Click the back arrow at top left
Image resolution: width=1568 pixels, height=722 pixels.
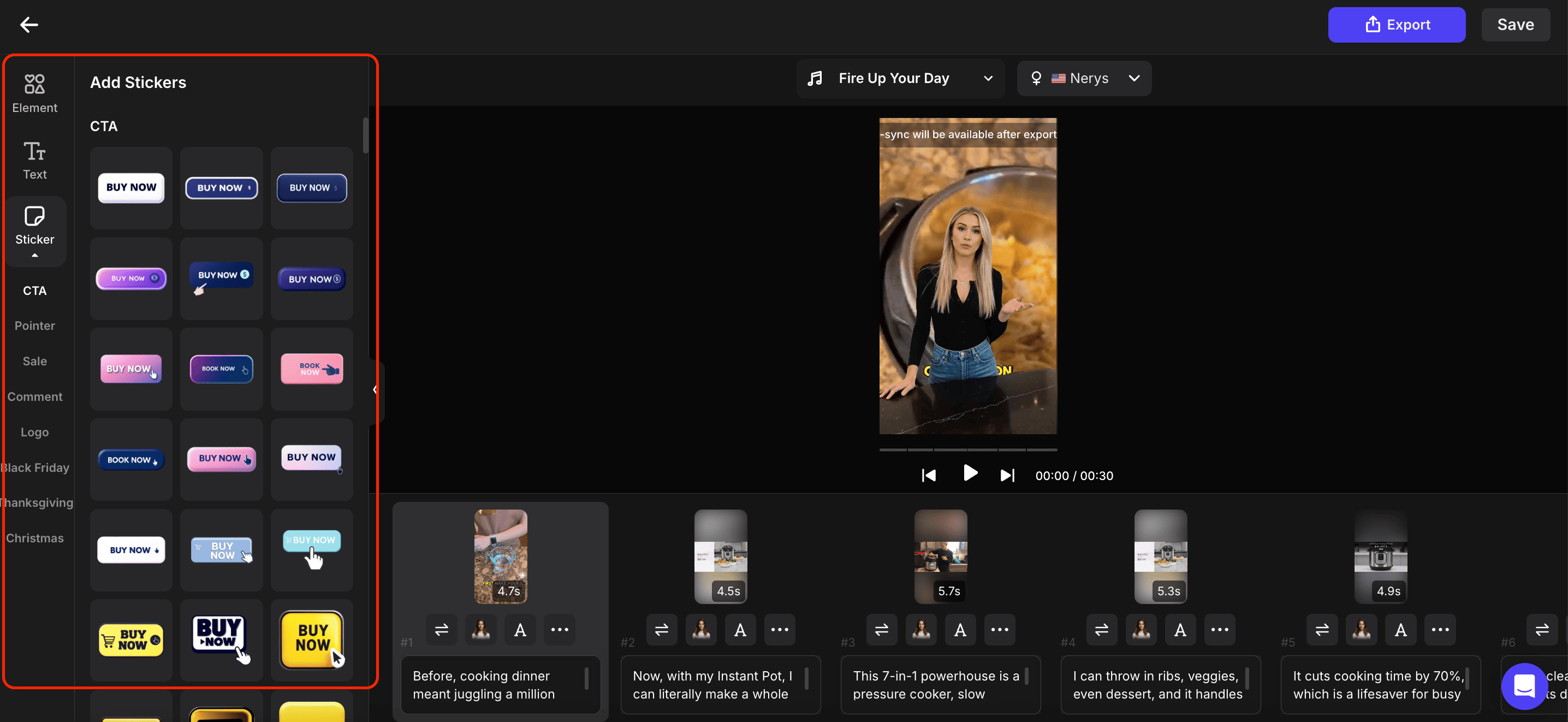[x=28, y=25]
